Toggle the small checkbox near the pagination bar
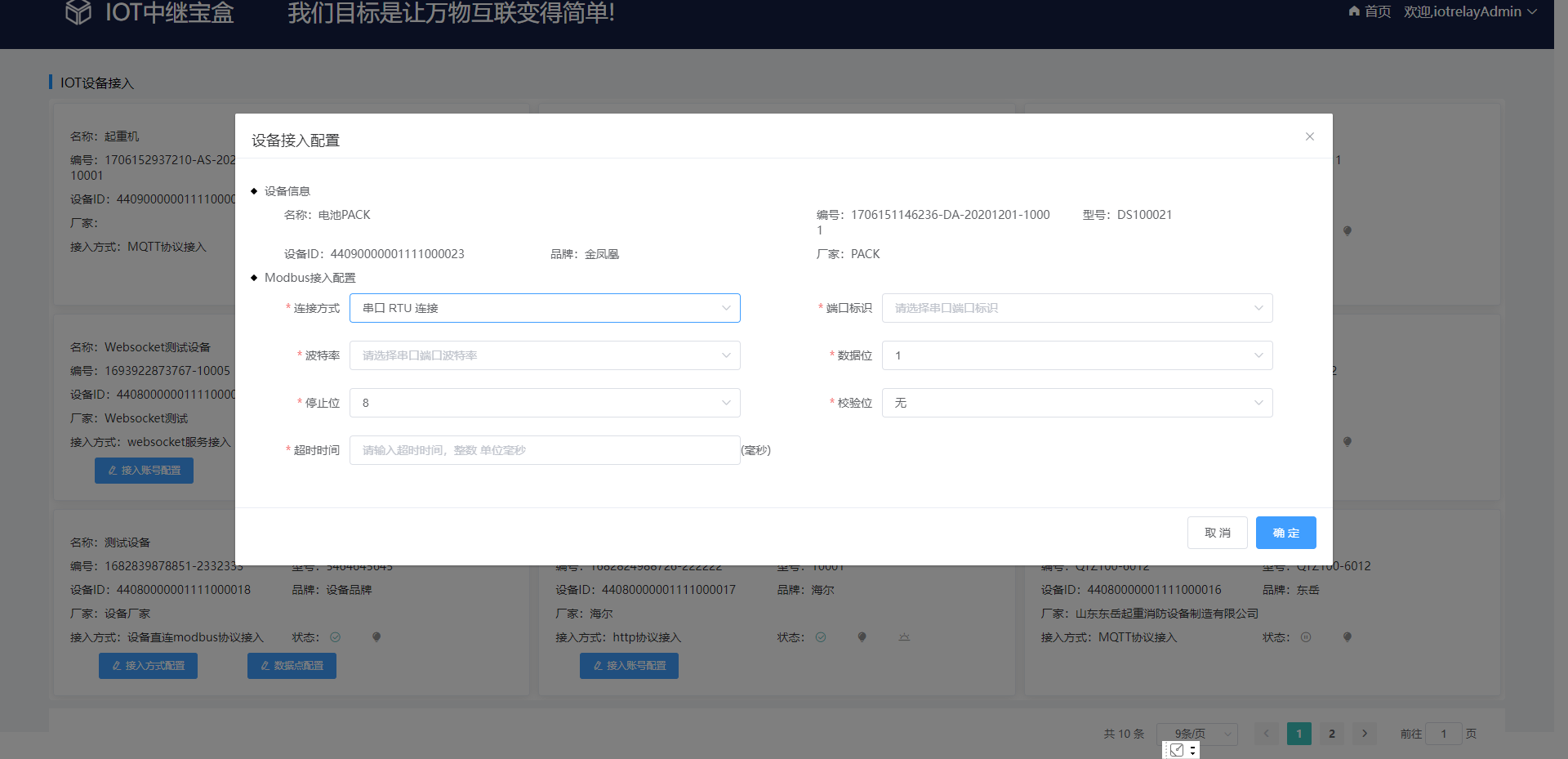This screenshot has width=1568, height=759. click(1175, 749)
